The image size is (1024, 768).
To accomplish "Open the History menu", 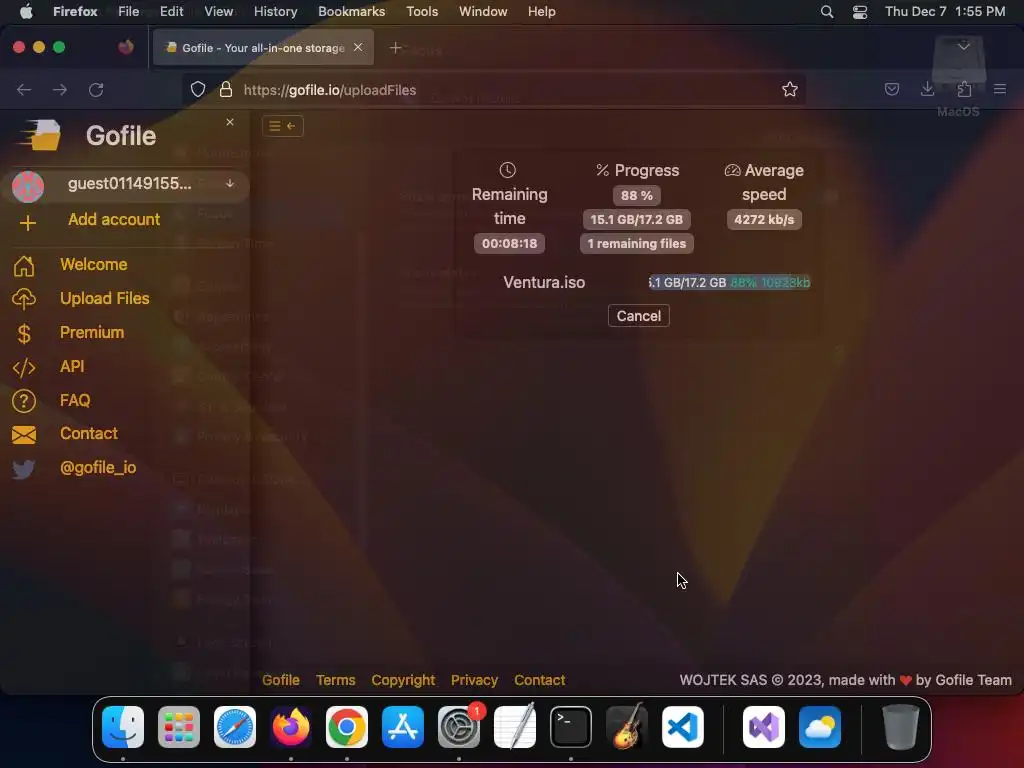I will coord(275,12).
